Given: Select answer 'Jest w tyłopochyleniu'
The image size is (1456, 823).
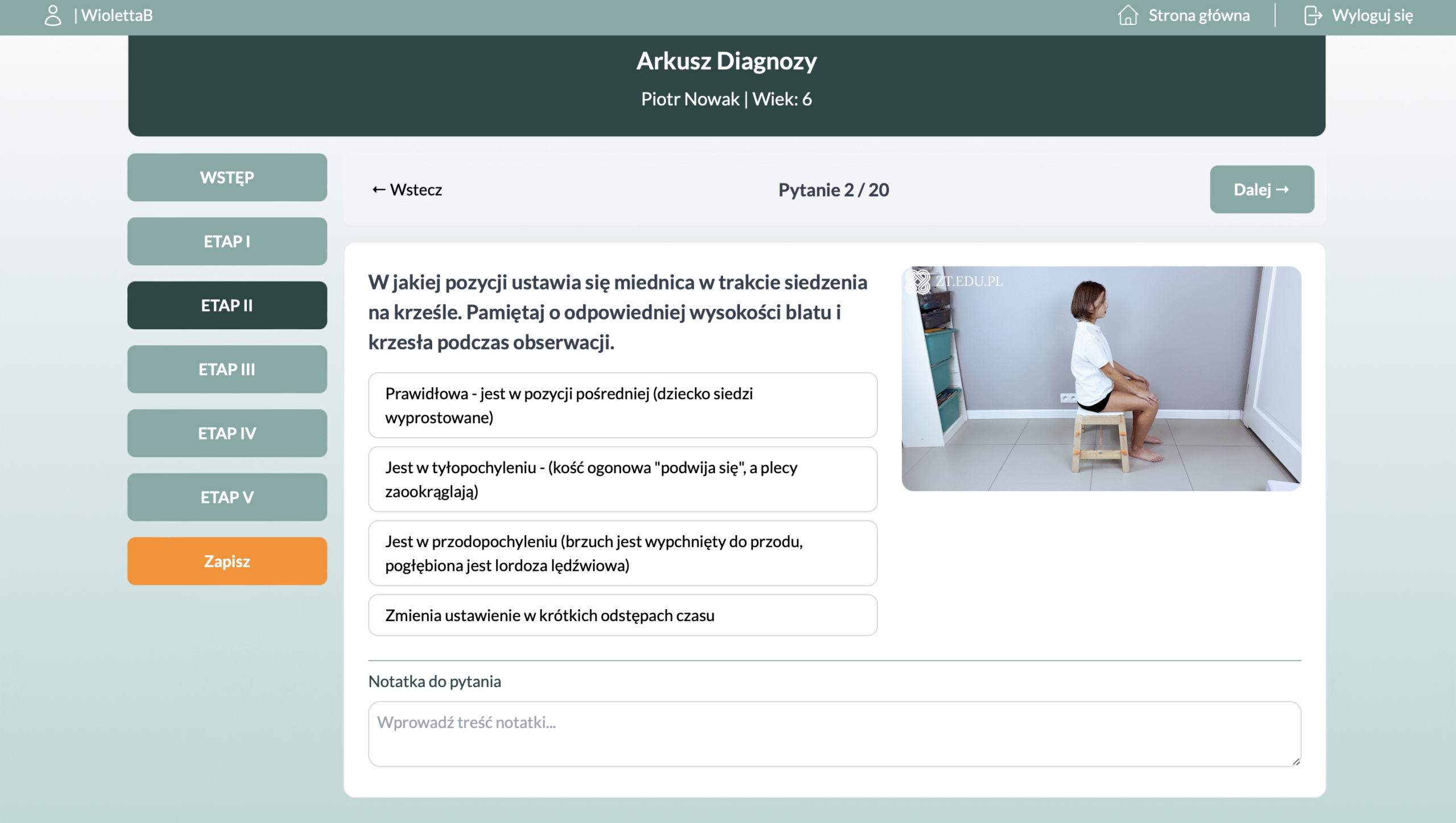Looking at the screenshot, I should tap(622, 479).
